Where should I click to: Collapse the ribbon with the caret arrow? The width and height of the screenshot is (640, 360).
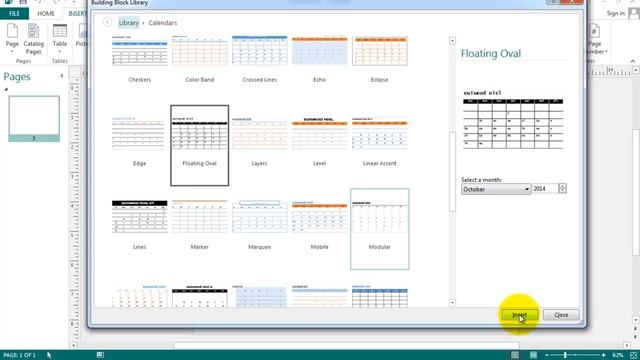633,61
